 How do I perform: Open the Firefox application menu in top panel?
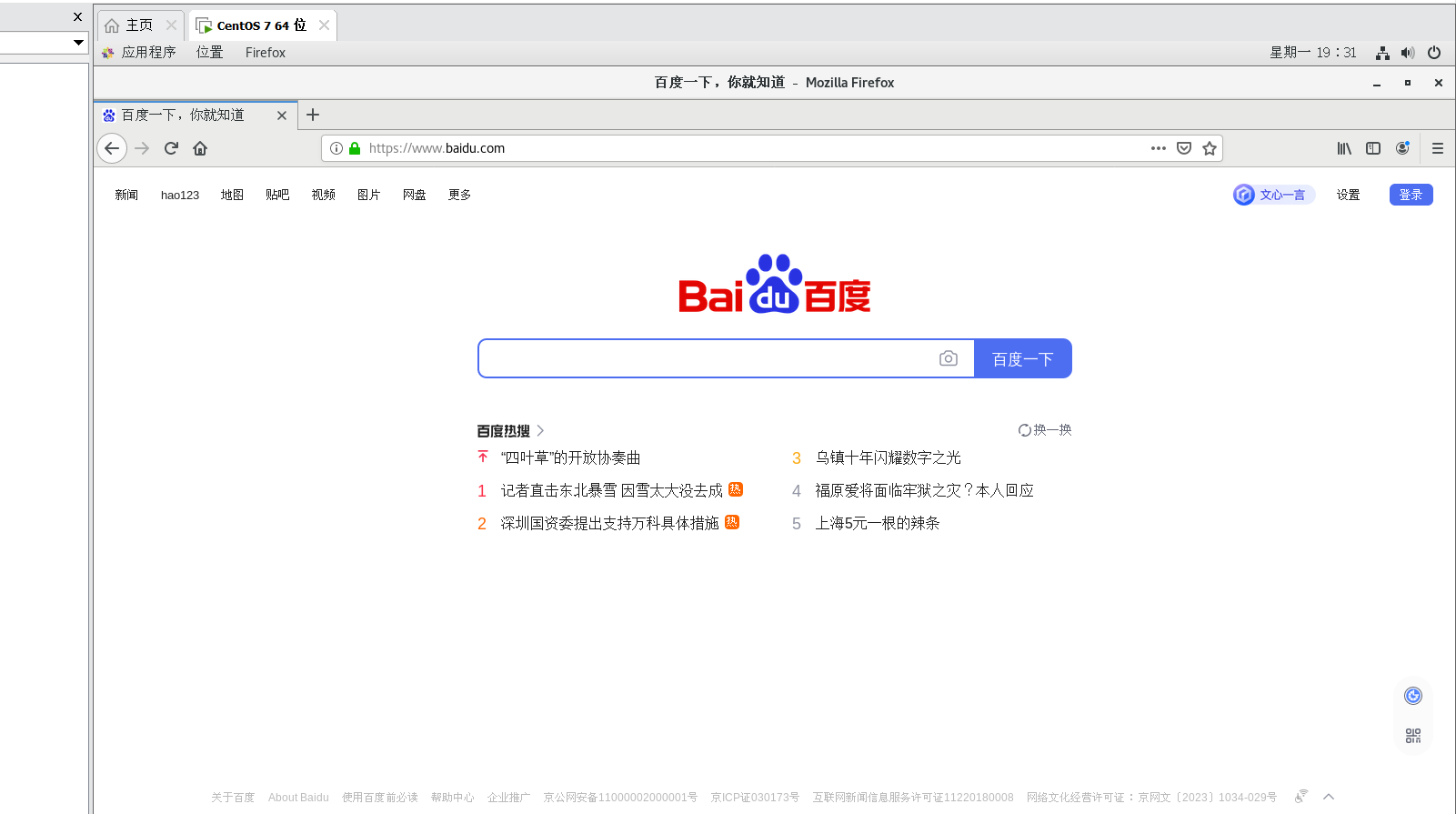tap(266, 53)
